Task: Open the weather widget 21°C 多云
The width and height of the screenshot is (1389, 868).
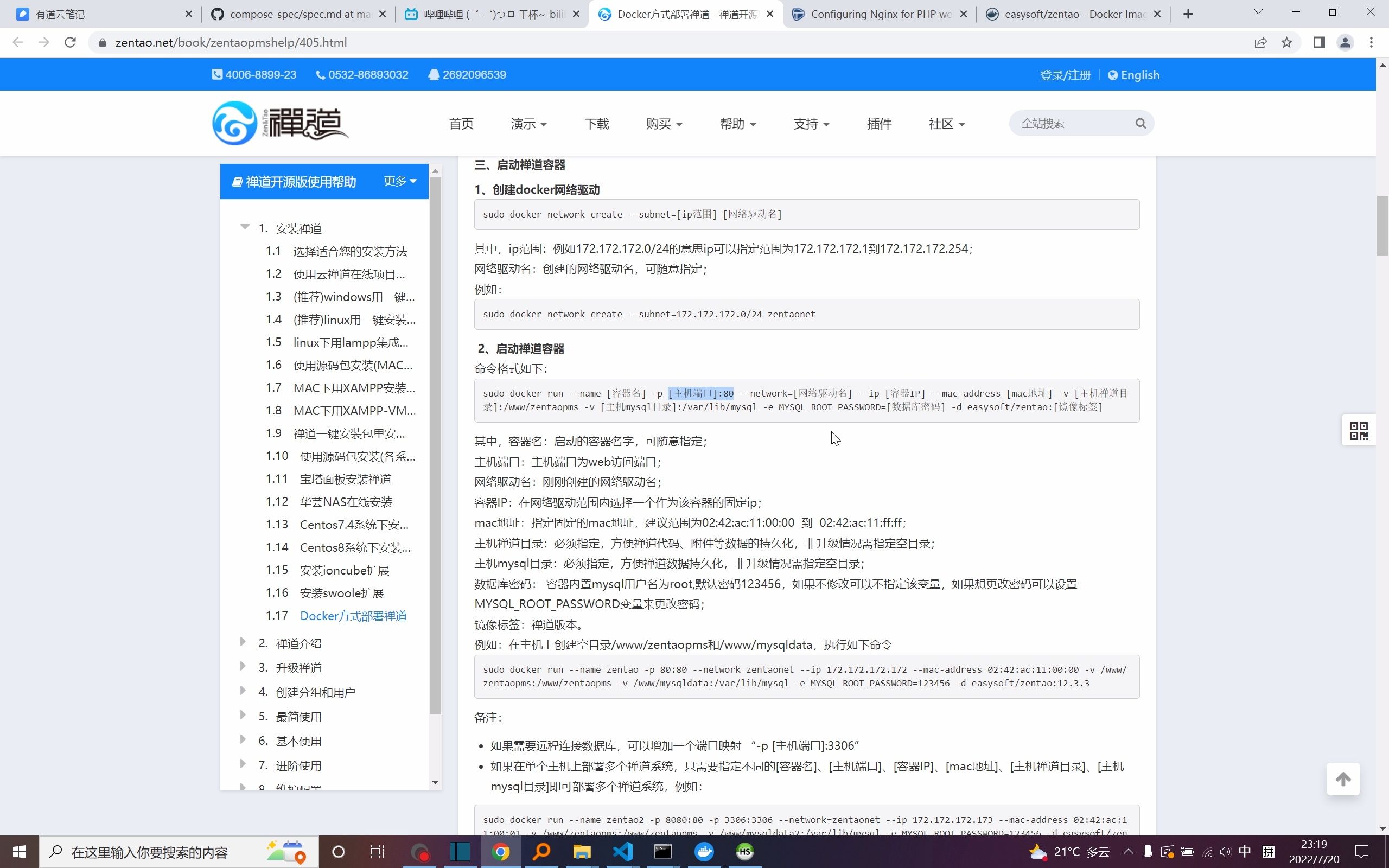Action: (1068, 852)
